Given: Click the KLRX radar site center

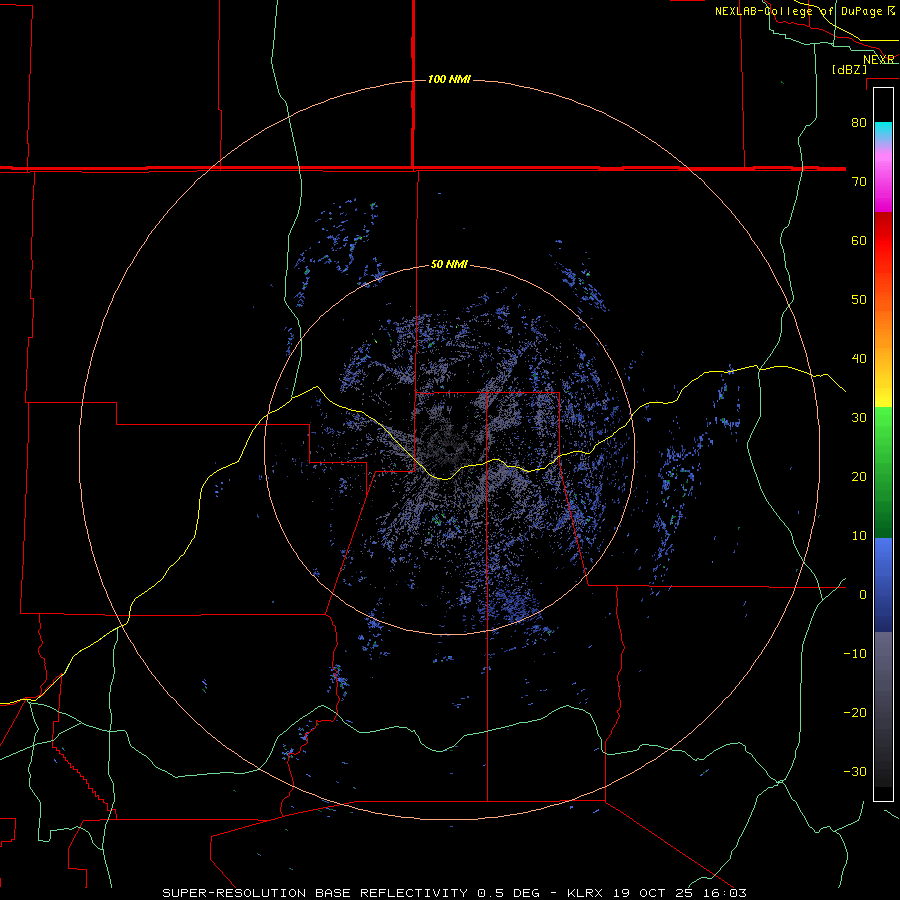Looking at the screenshot, I should click(x=449, y=449).
